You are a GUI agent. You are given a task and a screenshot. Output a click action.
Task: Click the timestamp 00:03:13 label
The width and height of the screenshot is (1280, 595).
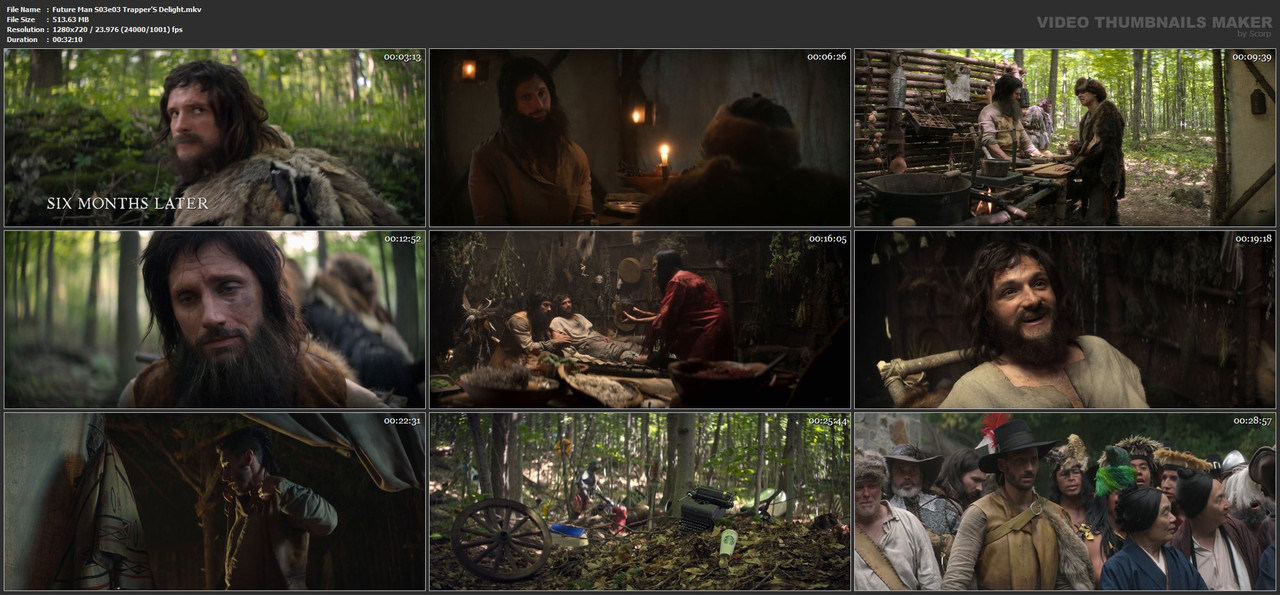(x=402, y=57)
